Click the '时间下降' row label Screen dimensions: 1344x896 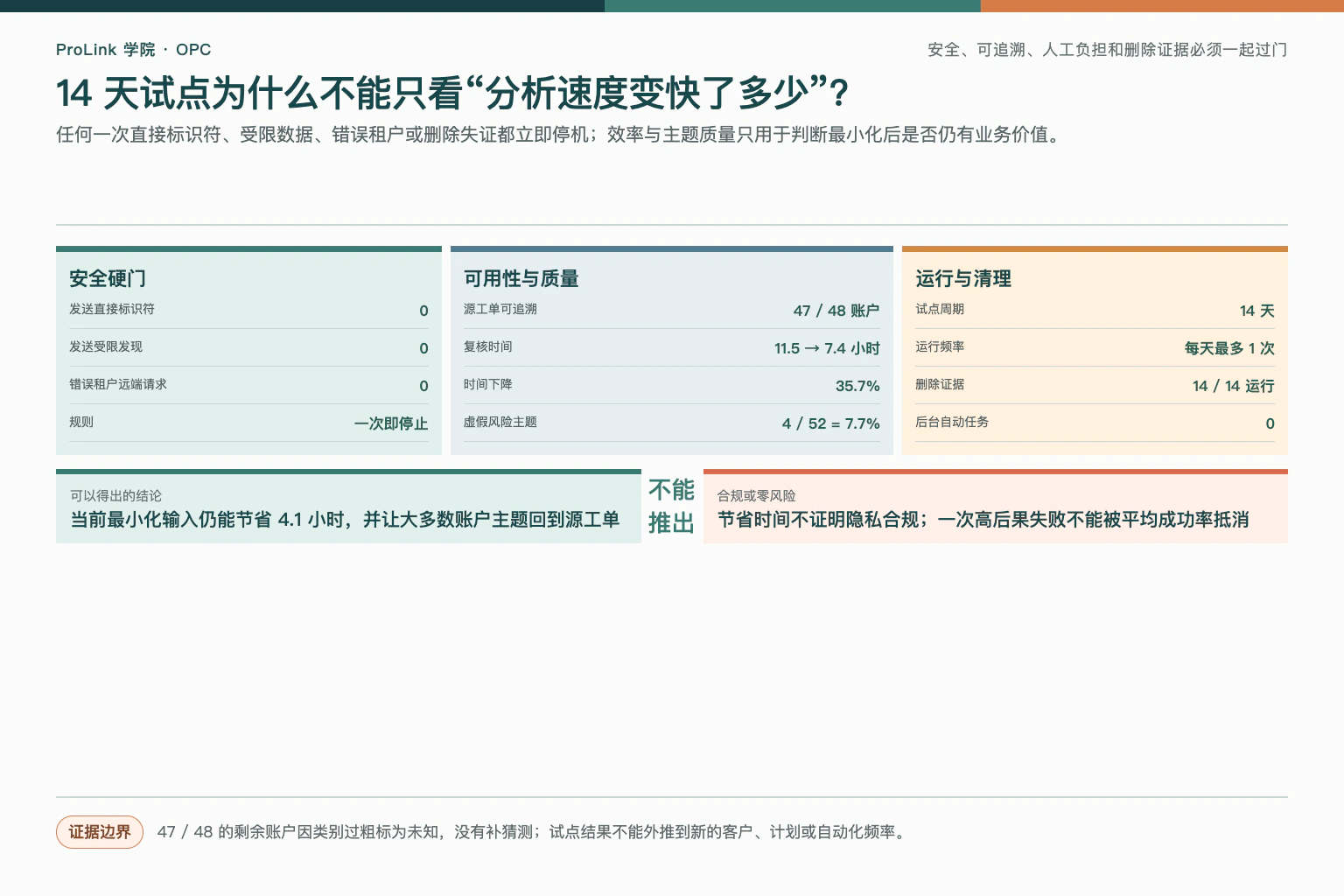(x=488, y=385)
